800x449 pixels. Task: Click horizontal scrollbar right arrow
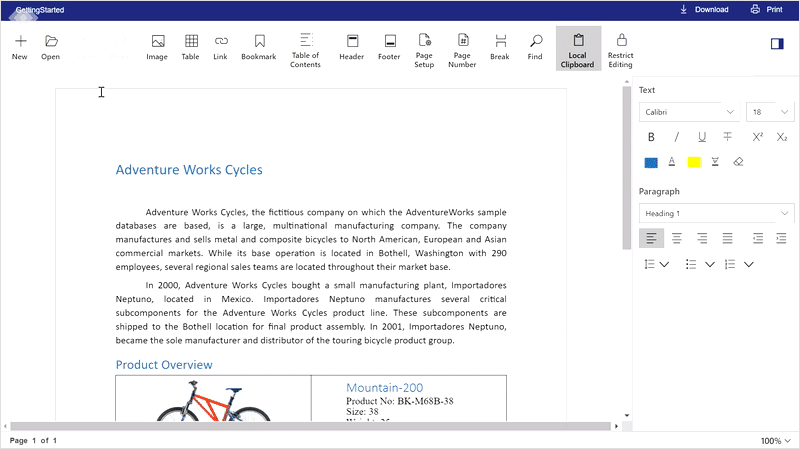[616, 426]
